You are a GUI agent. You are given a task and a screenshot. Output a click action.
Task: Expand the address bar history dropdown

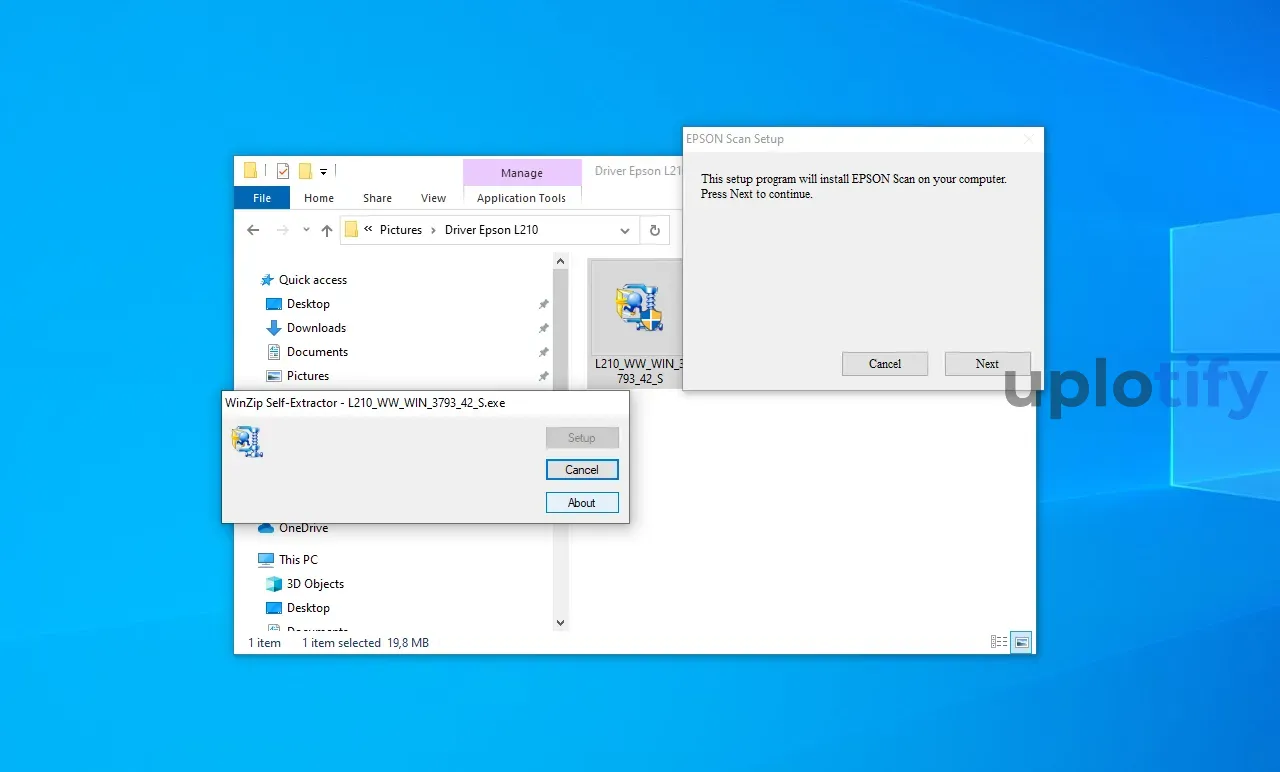625,230
